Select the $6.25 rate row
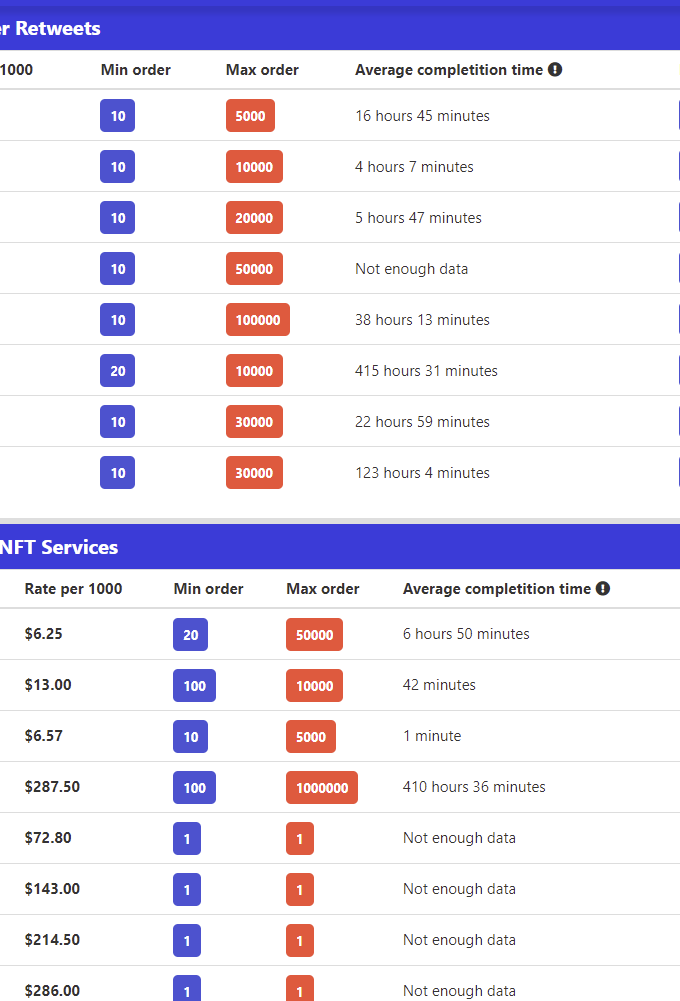680x1001 pixels. 340,634
